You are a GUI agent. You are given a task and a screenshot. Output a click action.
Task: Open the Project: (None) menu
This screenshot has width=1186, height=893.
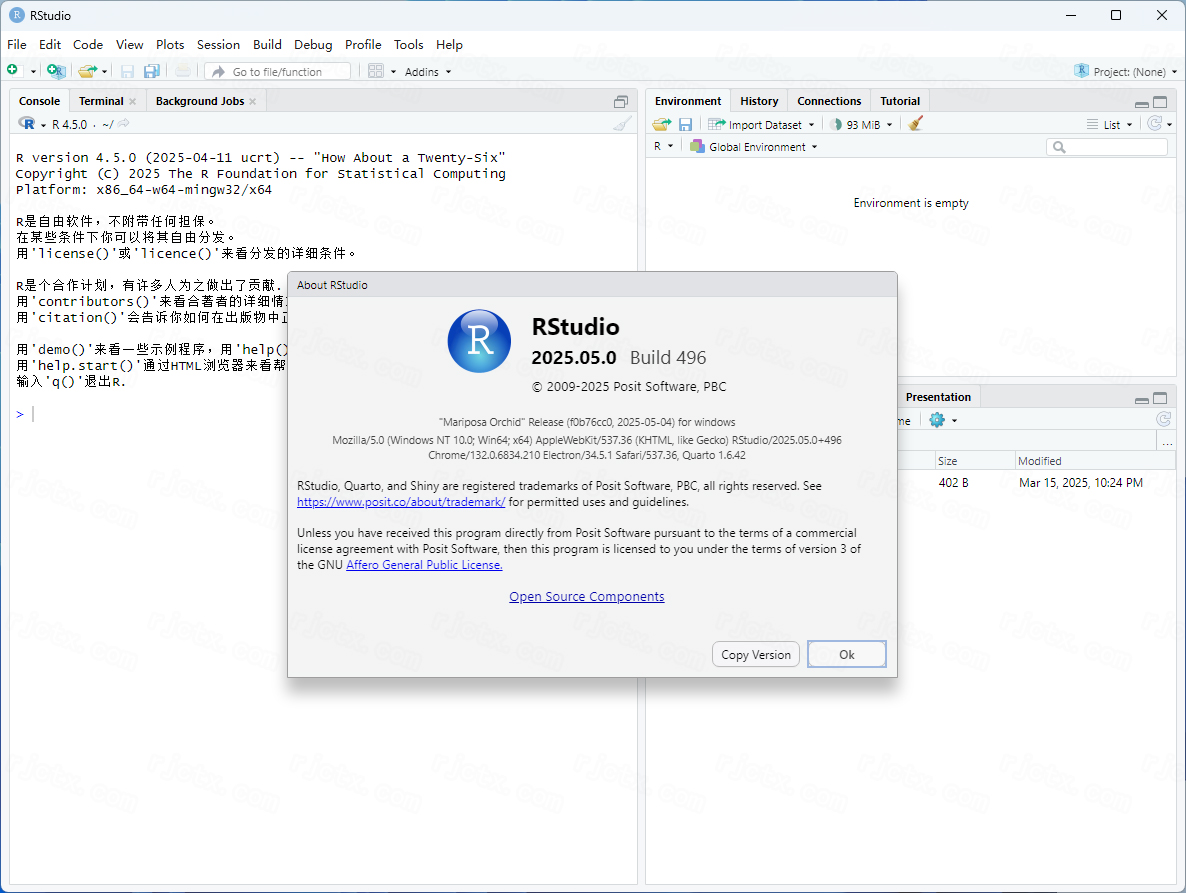point(1125,72)
